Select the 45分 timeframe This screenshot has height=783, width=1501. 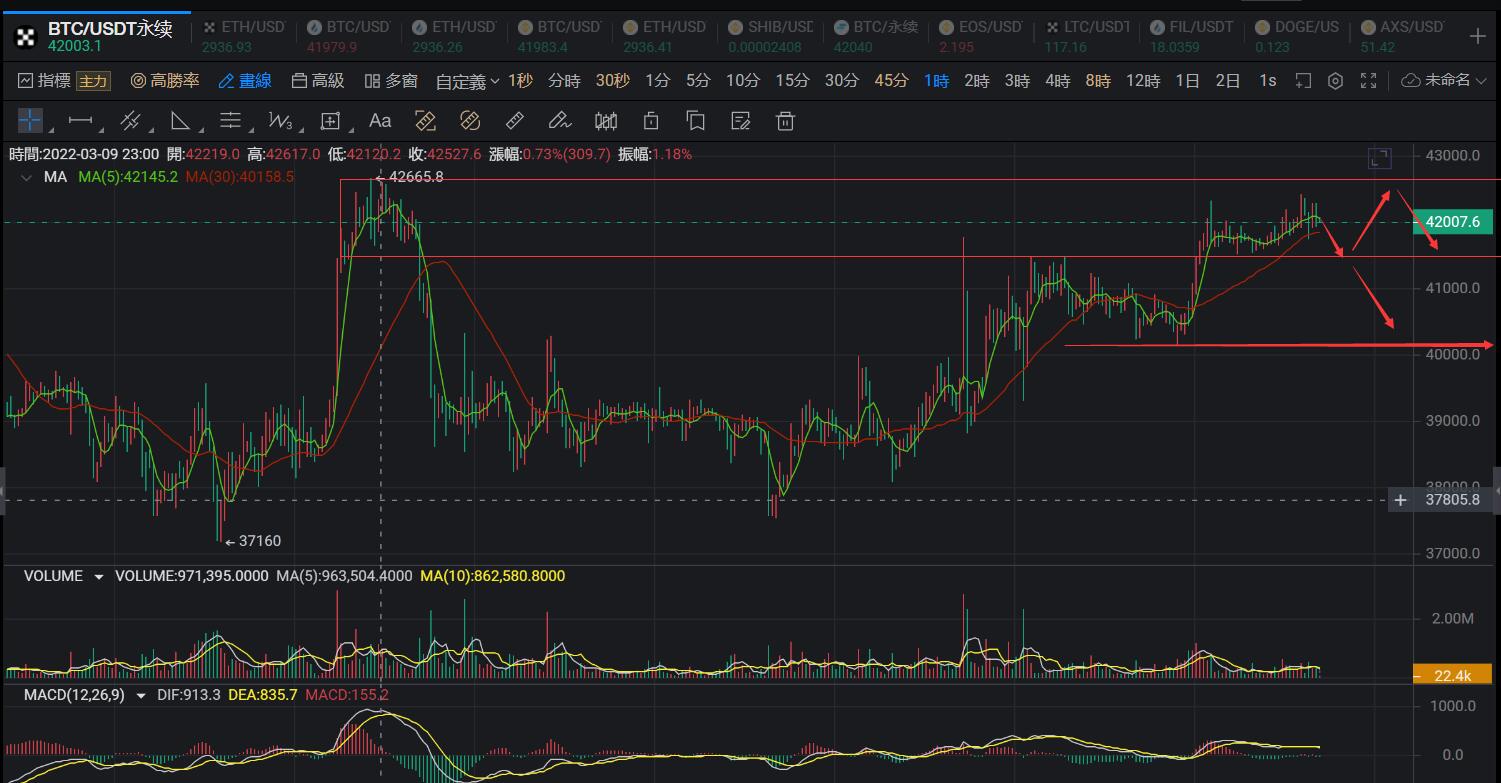891,81
